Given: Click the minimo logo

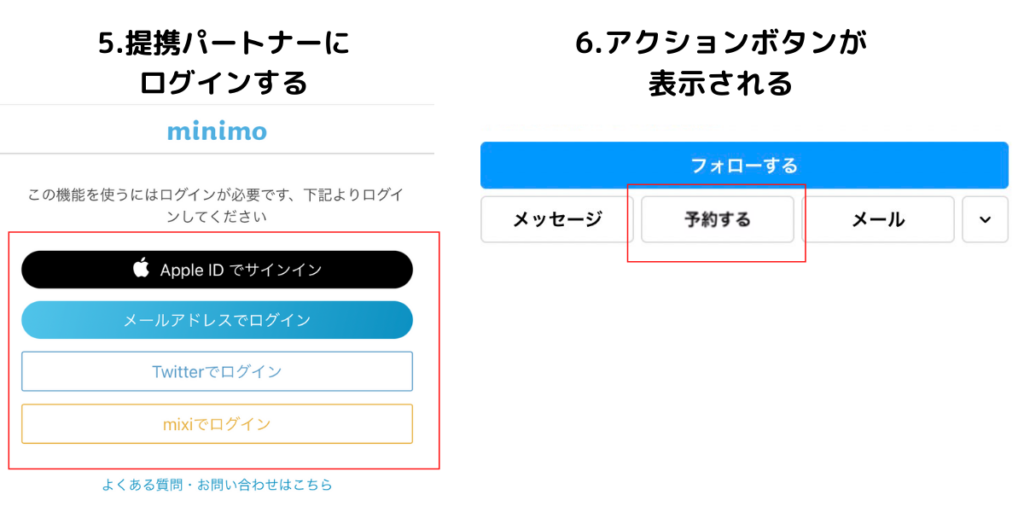Looking at the screenshot, I should click(x=217, y=131).
